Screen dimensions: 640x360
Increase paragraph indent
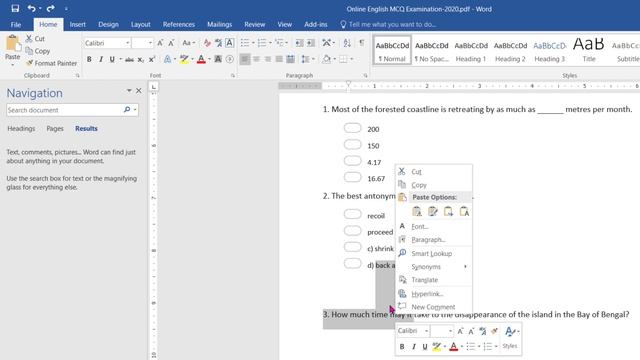pos(311,43)
